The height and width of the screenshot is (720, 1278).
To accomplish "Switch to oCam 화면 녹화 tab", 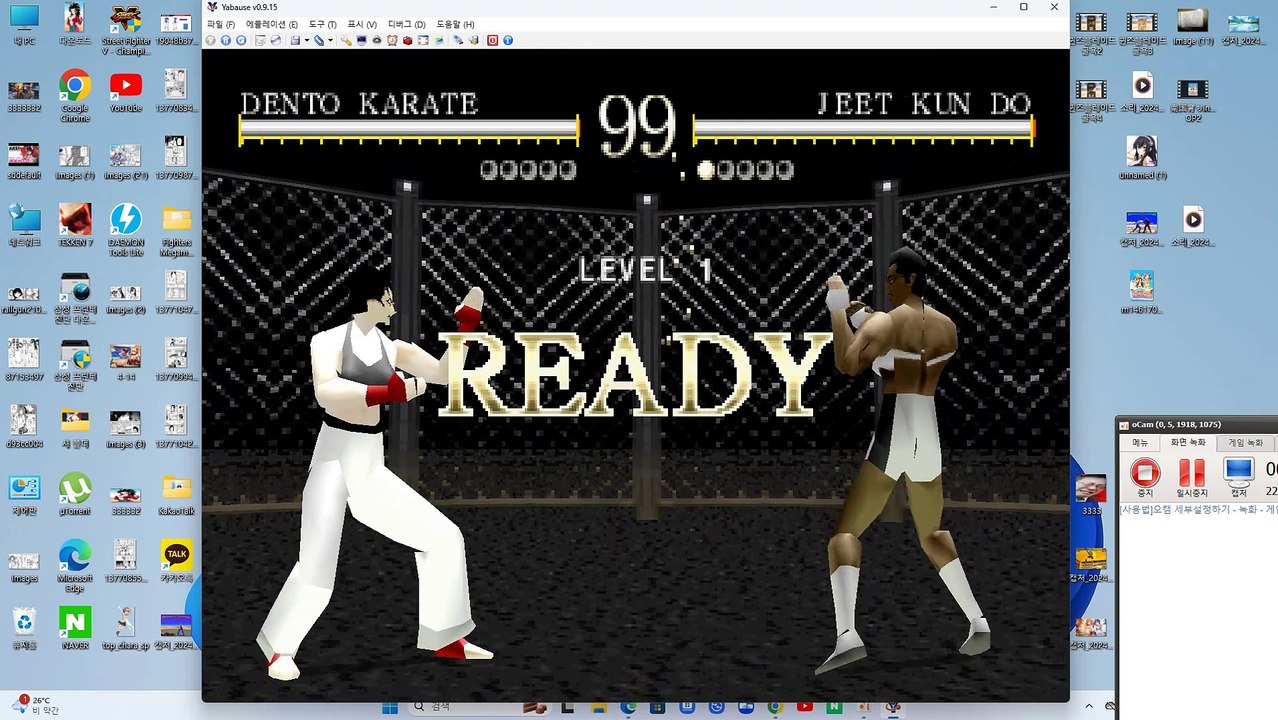I will (1189, 443).
